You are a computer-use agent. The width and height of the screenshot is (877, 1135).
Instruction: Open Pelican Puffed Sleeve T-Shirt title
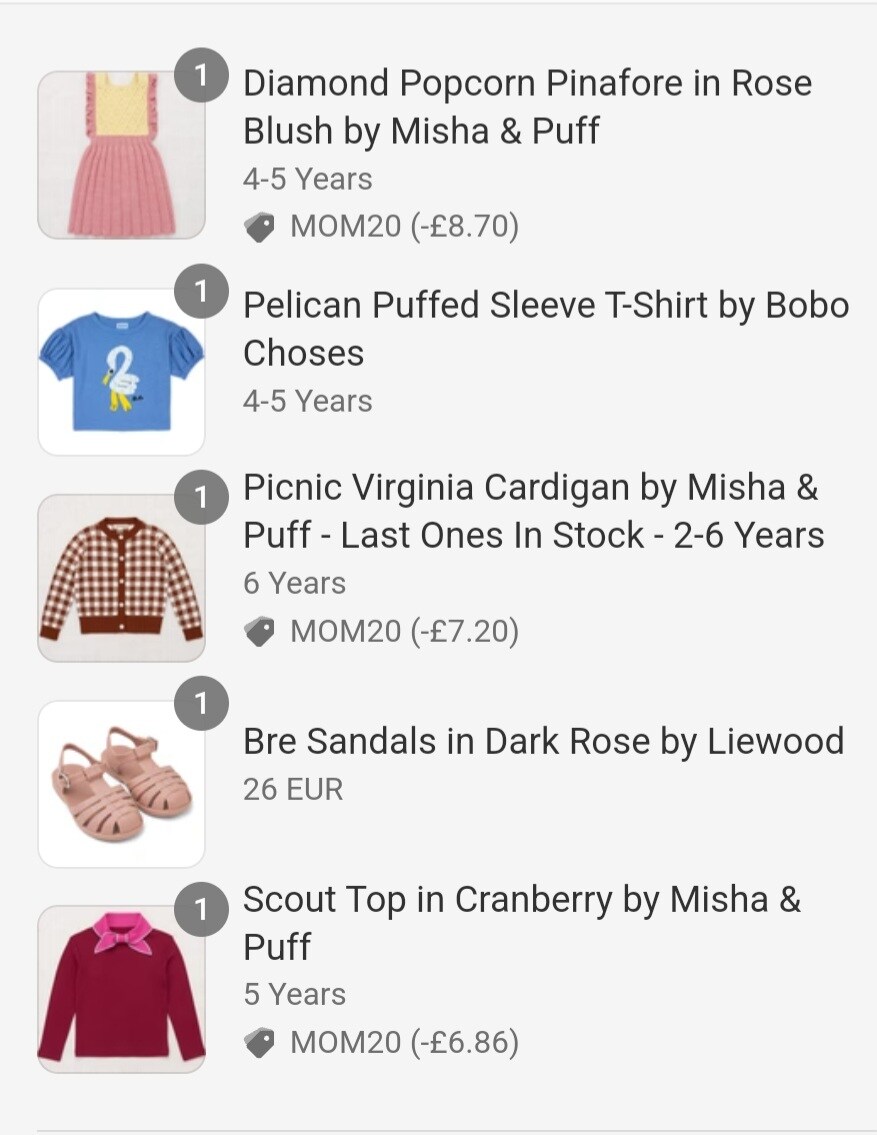point(546,329)
